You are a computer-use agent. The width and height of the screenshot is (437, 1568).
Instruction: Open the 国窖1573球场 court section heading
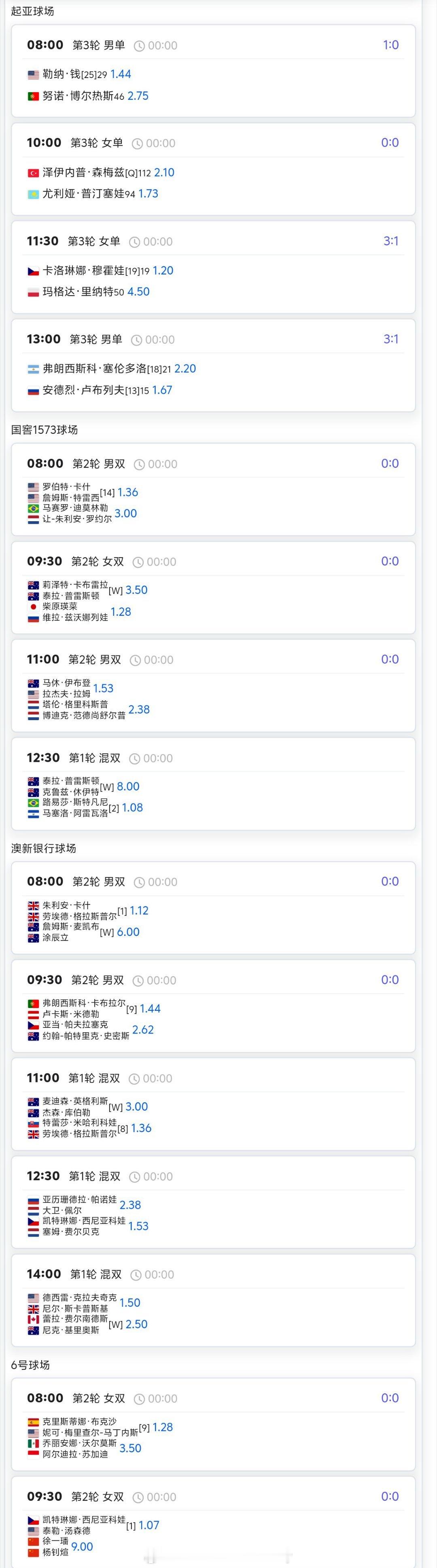(45, 430)
